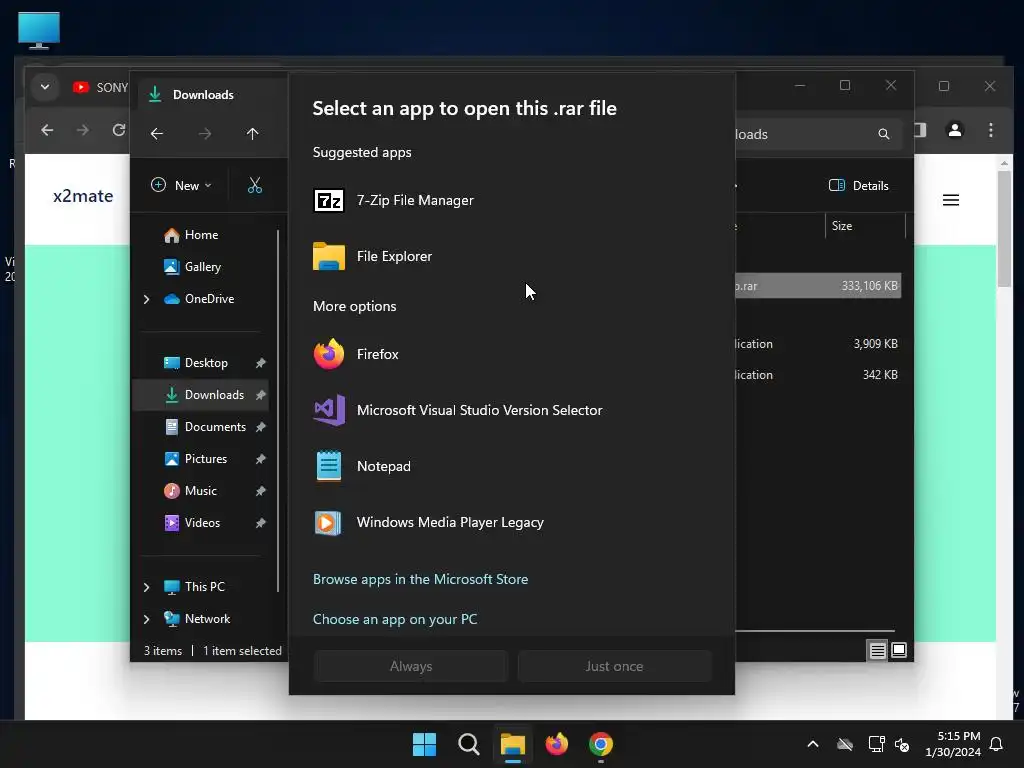
Task: Launch Firefox from the taskbar
Action: 557,744
